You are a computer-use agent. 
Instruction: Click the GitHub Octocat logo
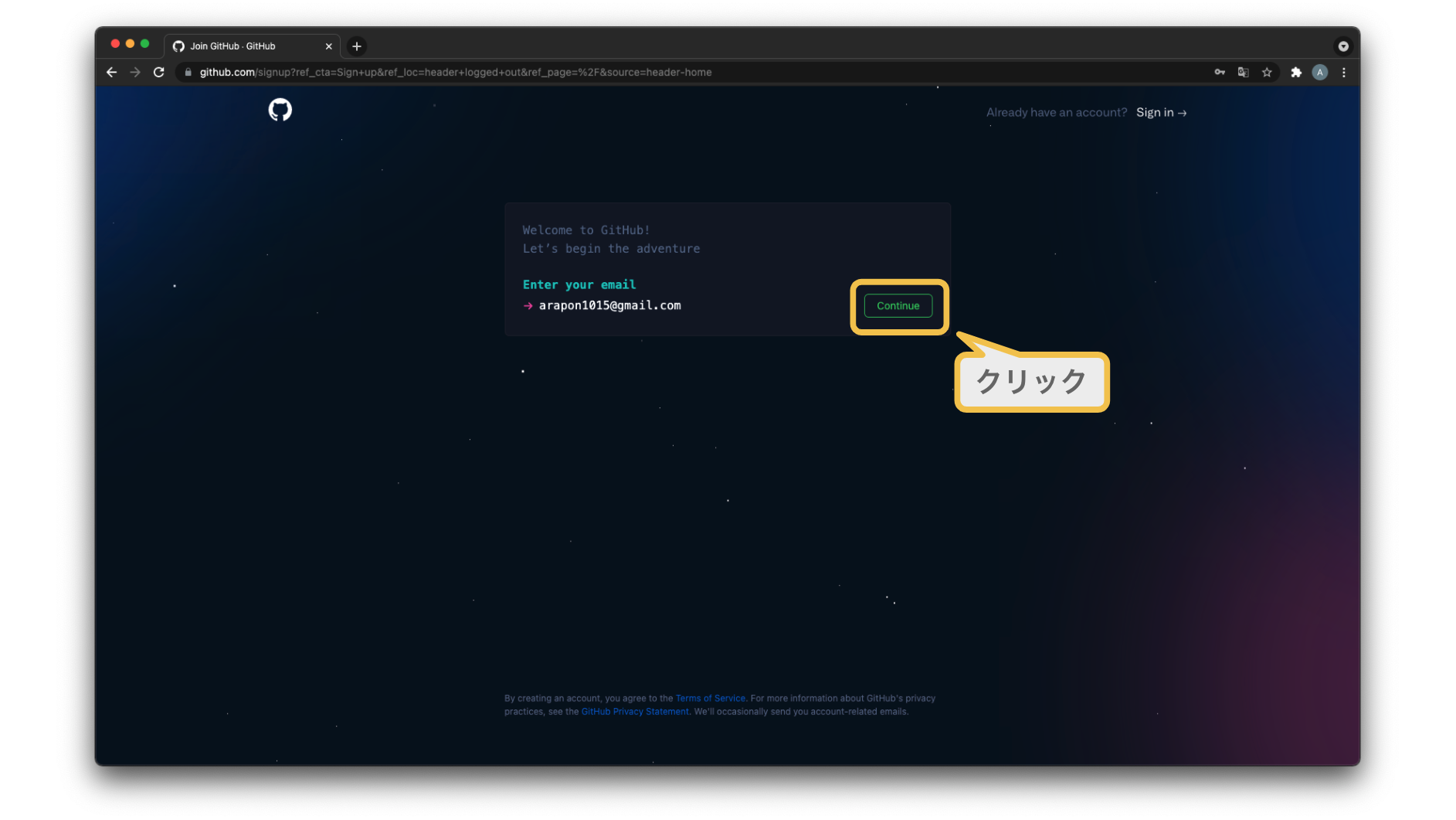point(280,110)
